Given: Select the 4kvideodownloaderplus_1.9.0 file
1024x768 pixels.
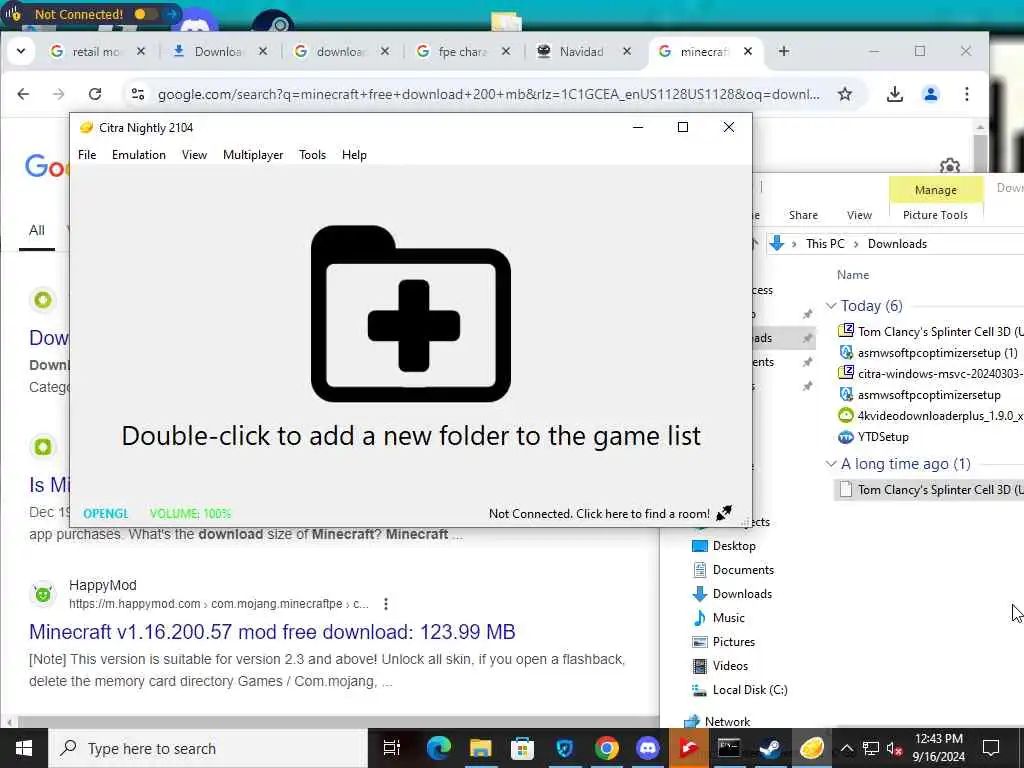Looking at the screenshot, I should (931, 415).
